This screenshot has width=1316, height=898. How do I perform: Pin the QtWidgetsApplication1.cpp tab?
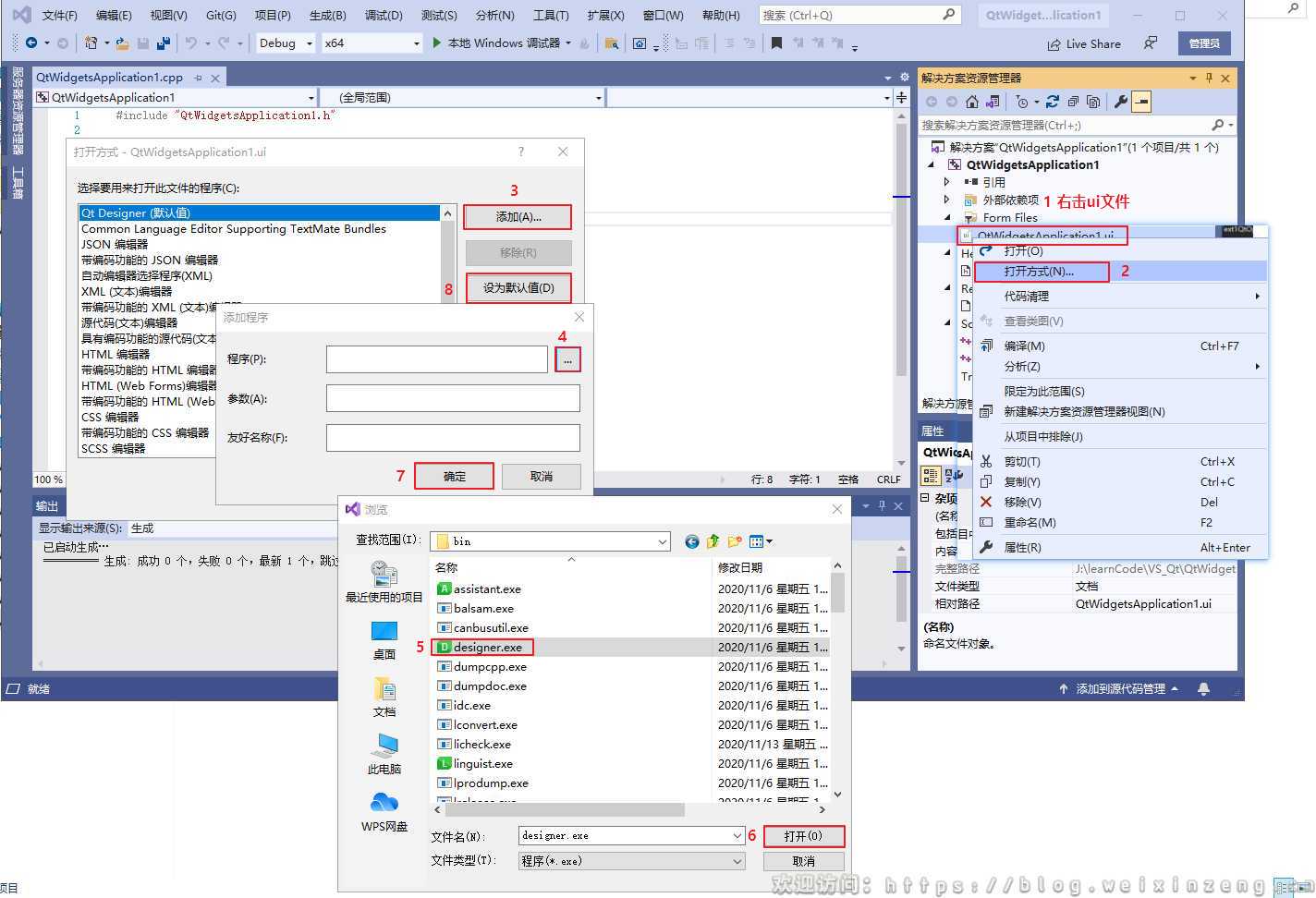tap(198, 79)
